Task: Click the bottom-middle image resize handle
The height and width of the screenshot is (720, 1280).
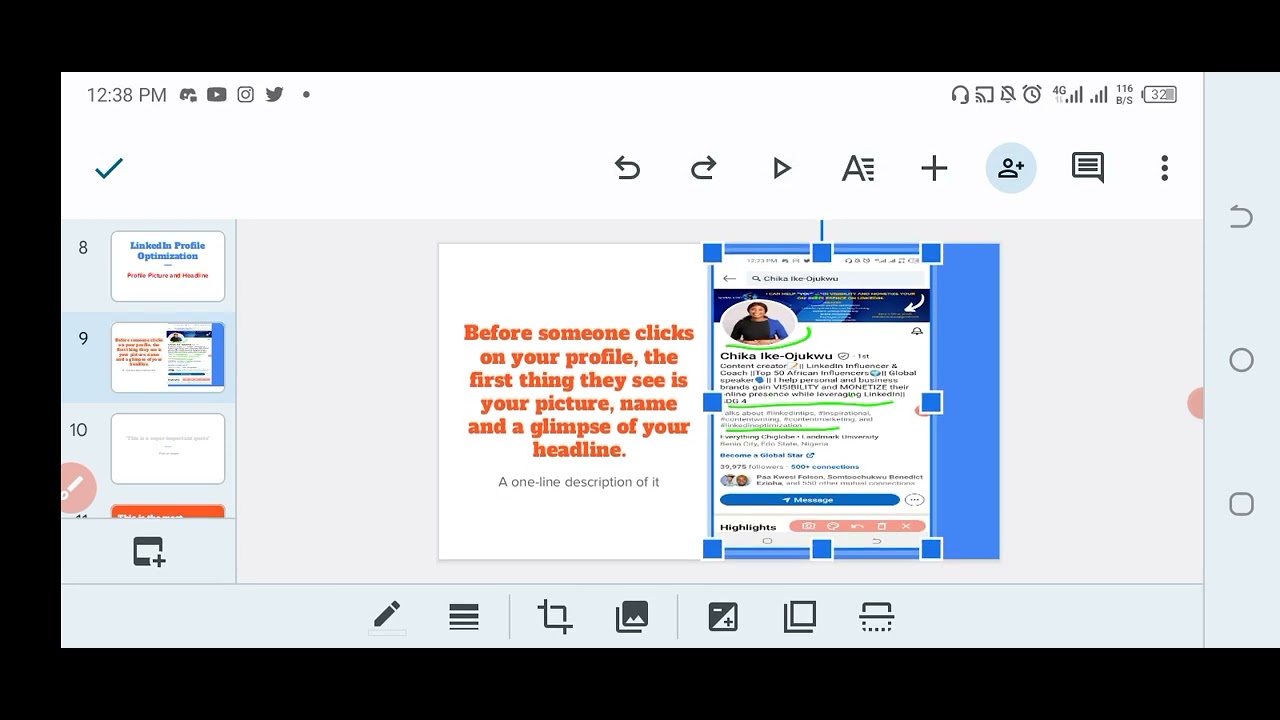Action: click(x=822, y=549)
